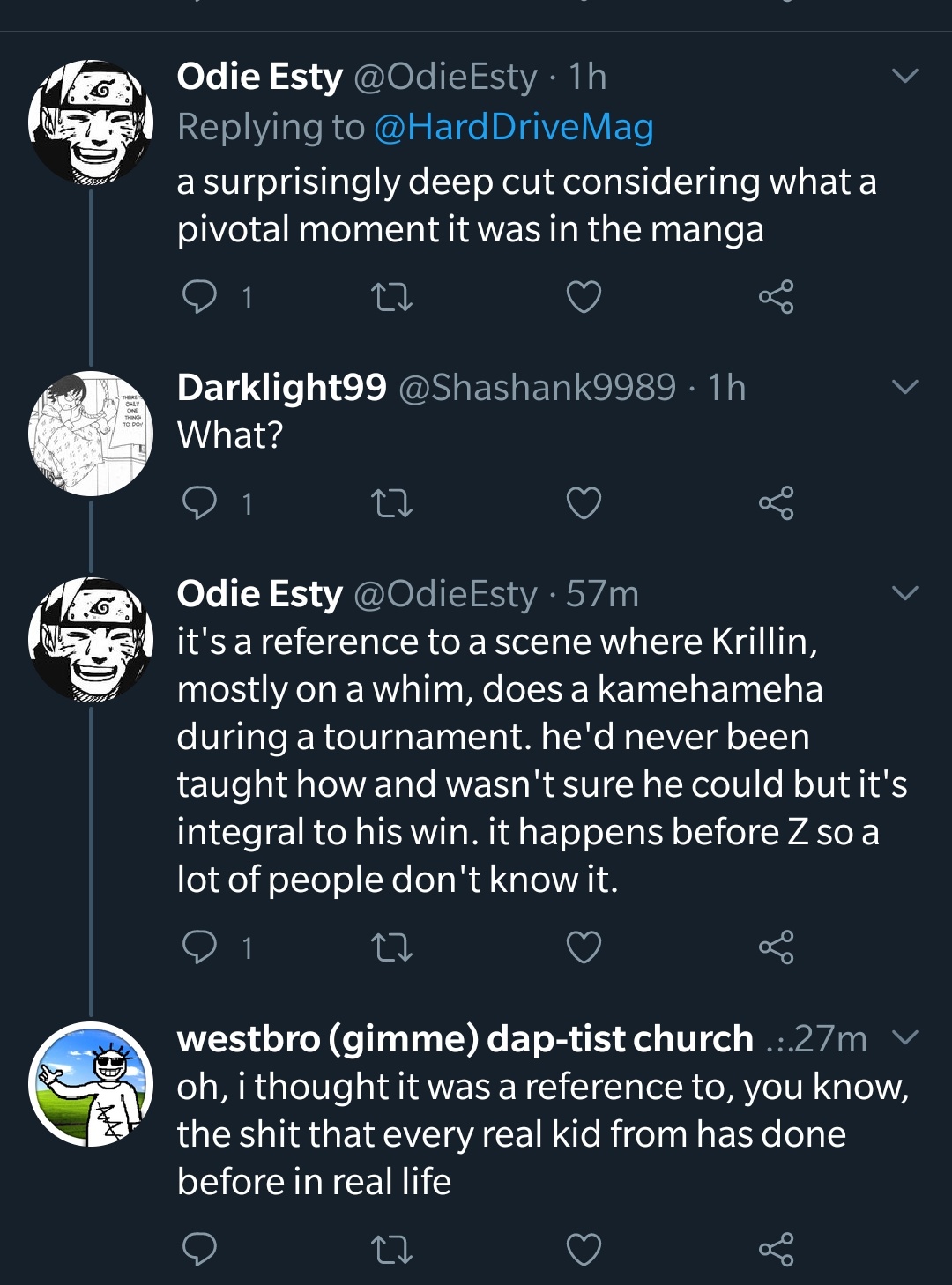Share Darklight99's "What?" tweet
This screenshot has height=1285, width=952.
776,503
